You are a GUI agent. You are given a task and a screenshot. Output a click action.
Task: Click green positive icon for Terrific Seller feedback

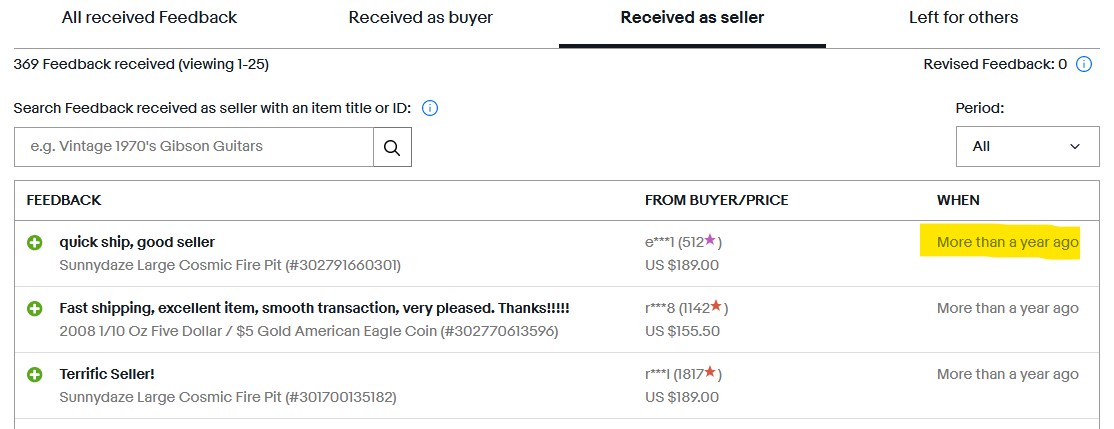click(34, 374)
